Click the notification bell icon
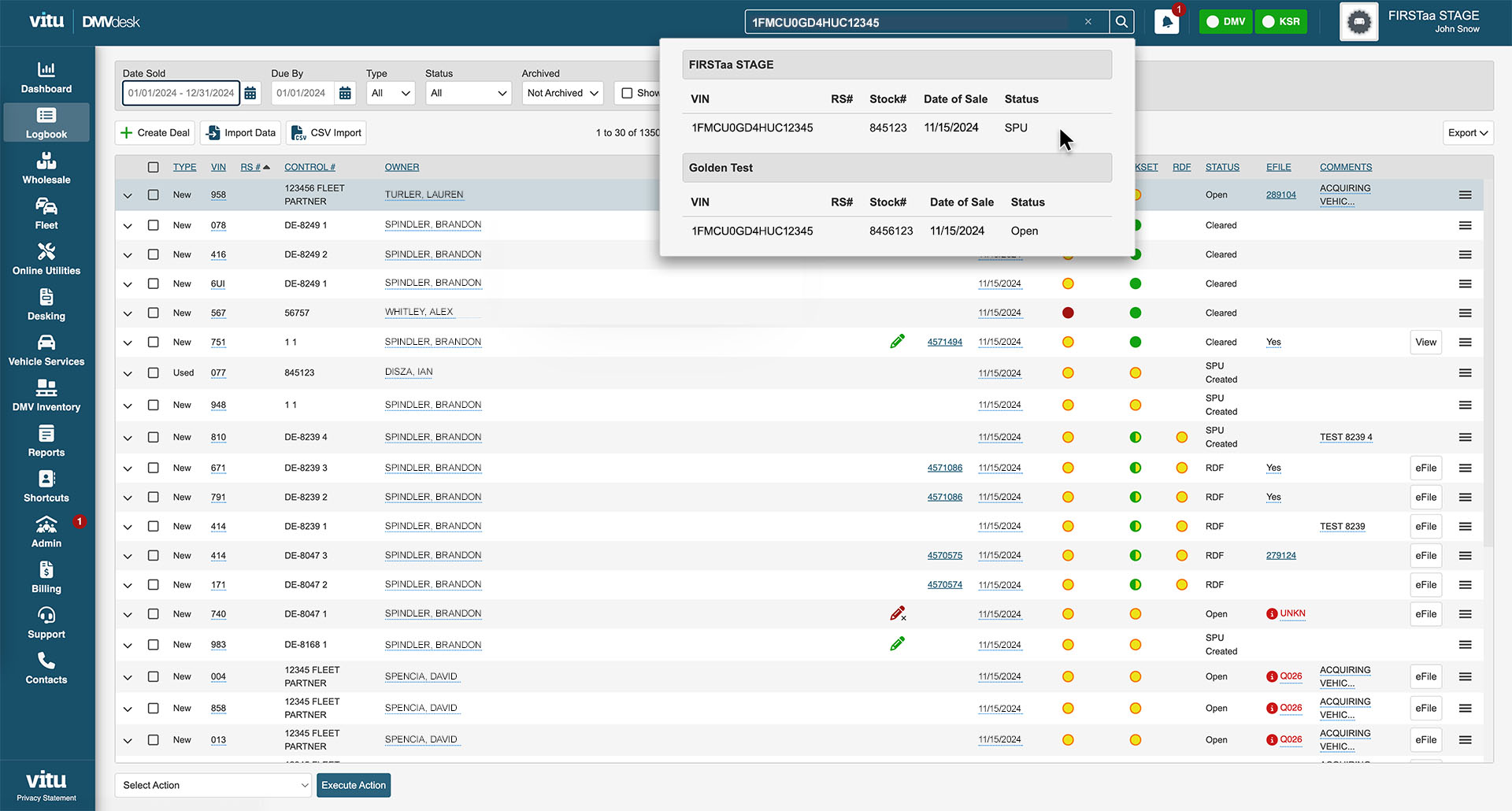Screen dimensions: 1512x811 point(1166,21)
